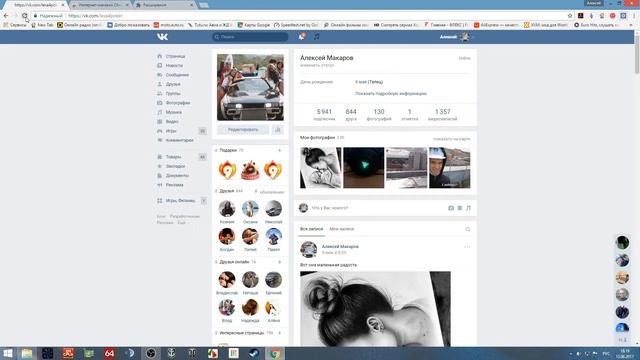Open the 844 друга counter

pyautogui.click(x=351, y=115)
